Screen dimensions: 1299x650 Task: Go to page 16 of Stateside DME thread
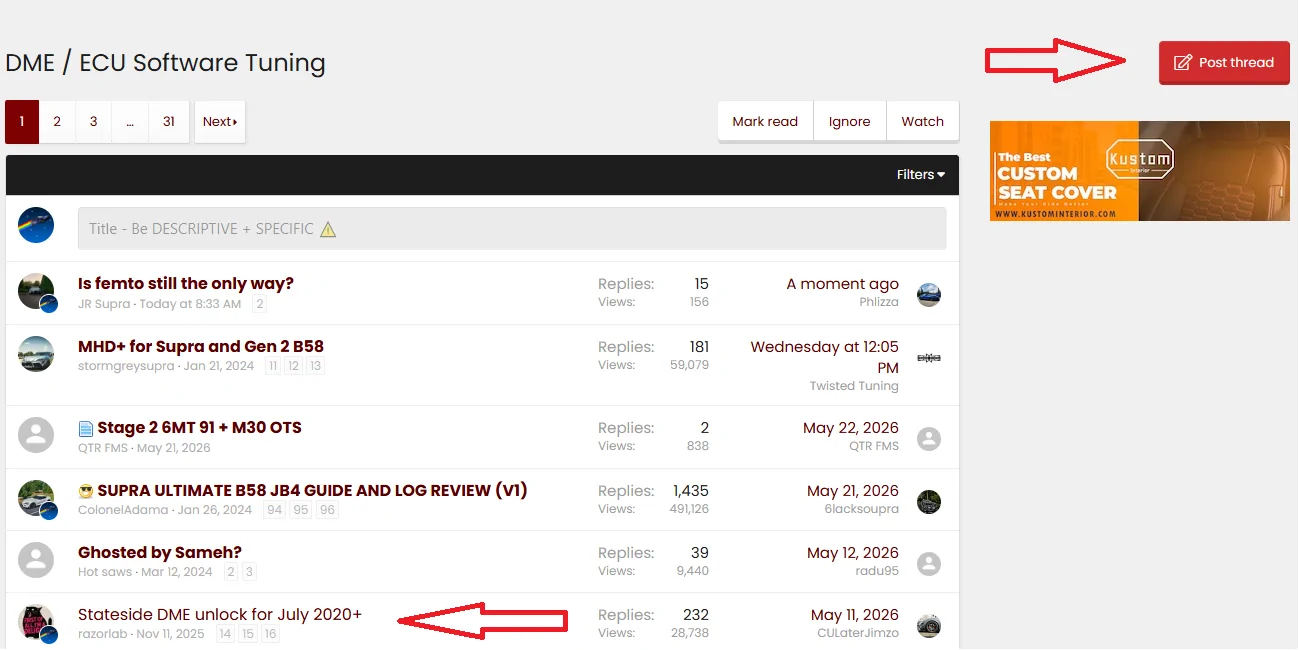[270, 634]
